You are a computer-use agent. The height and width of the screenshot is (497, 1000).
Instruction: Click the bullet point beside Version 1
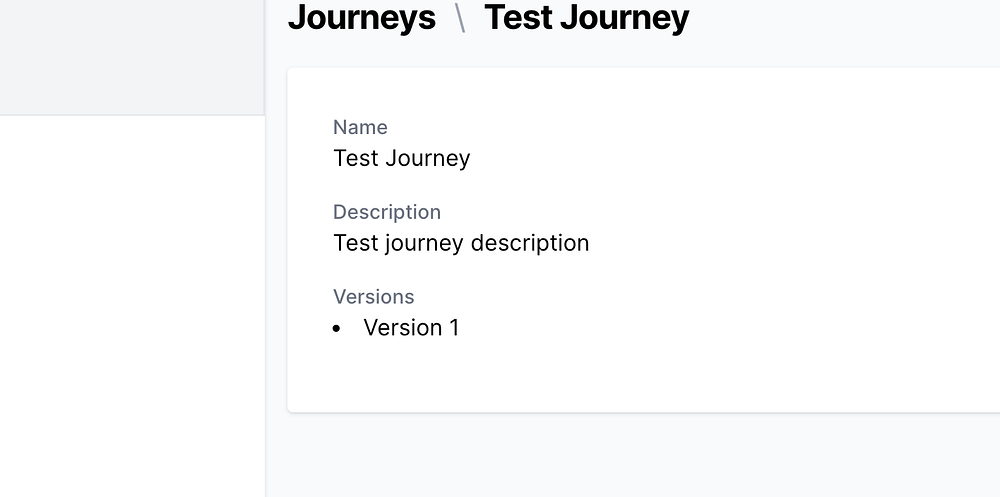point(337,329)
